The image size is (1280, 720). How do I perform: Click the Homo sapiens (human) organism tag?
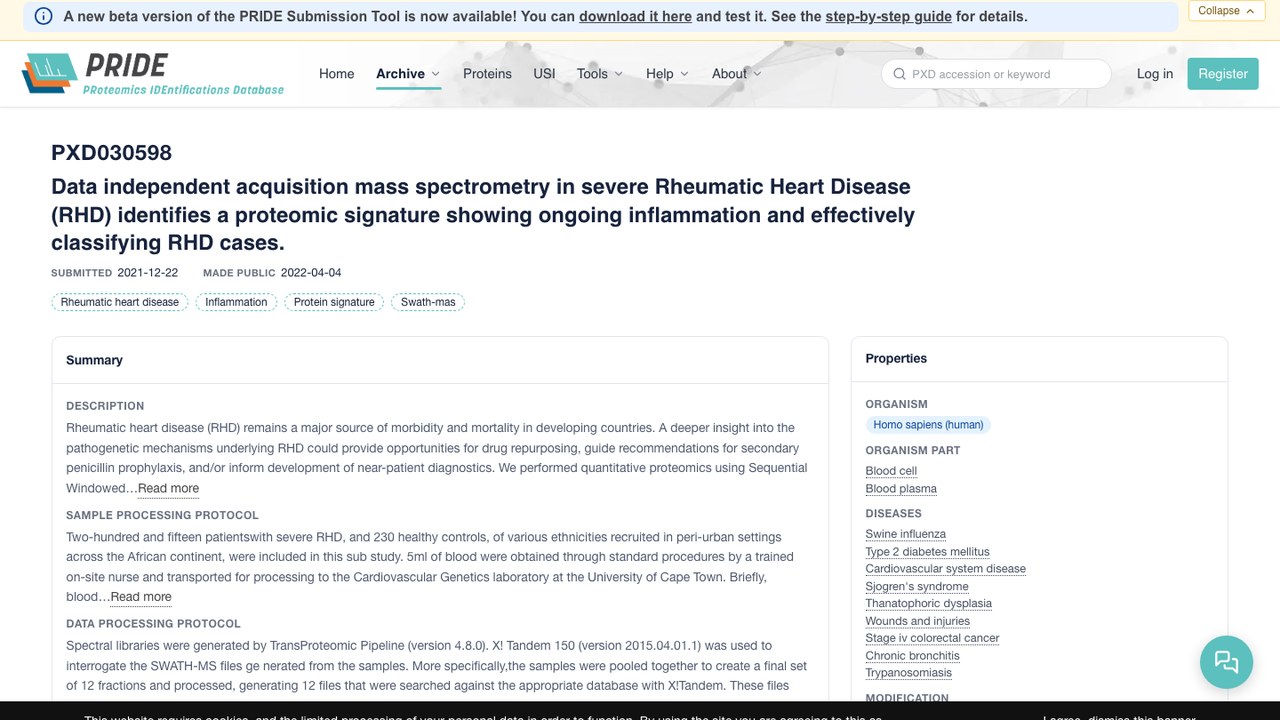coord(928,425)
